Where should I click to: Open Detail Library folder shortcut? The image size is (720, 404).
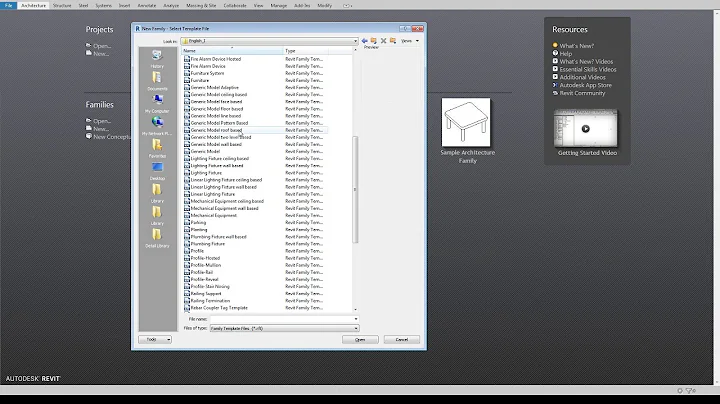pos(157,238)
